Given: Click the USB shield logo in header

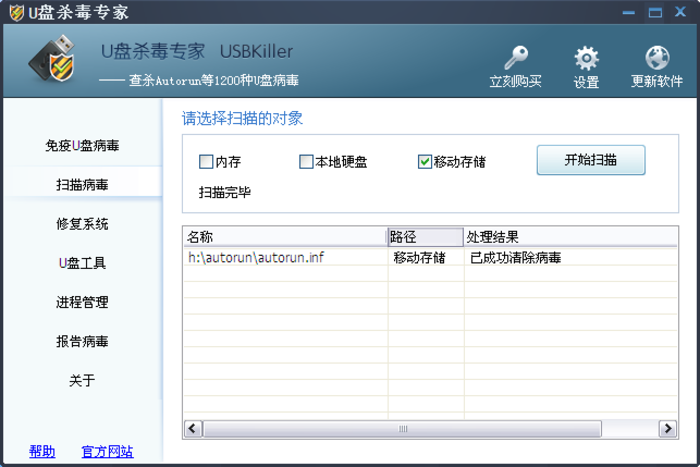Looking at the screenshot, I should coord(53,59).
